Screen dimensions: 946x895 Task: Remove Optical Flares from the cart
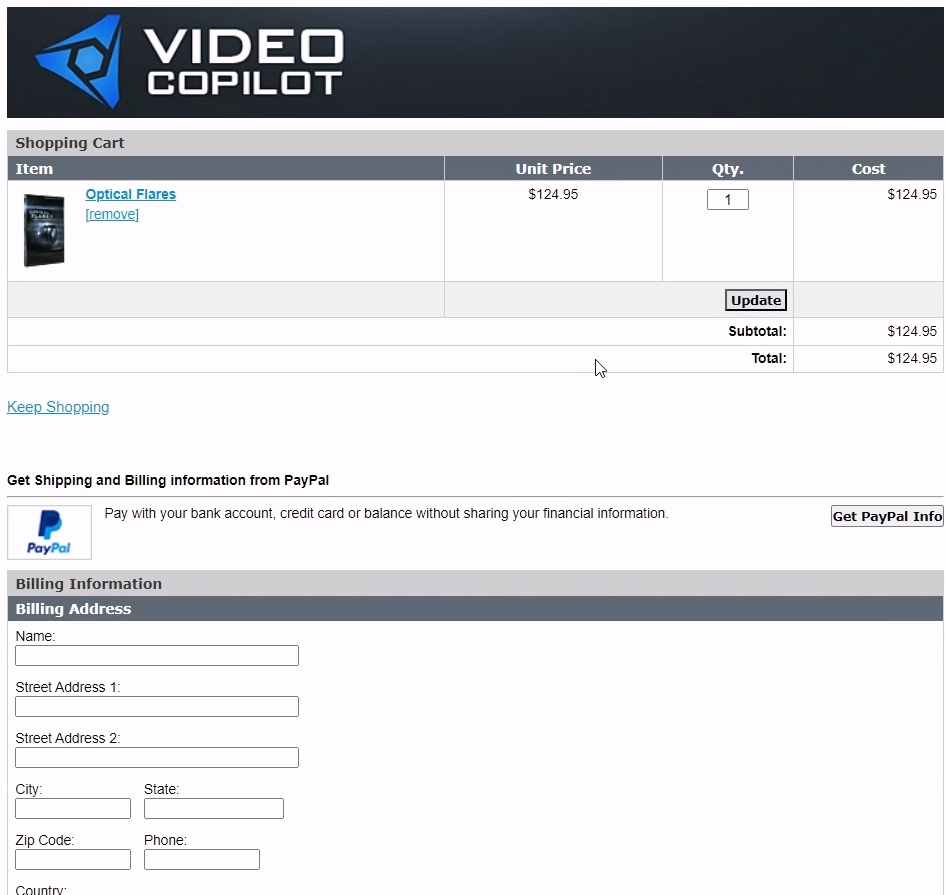tap(112, 214)
